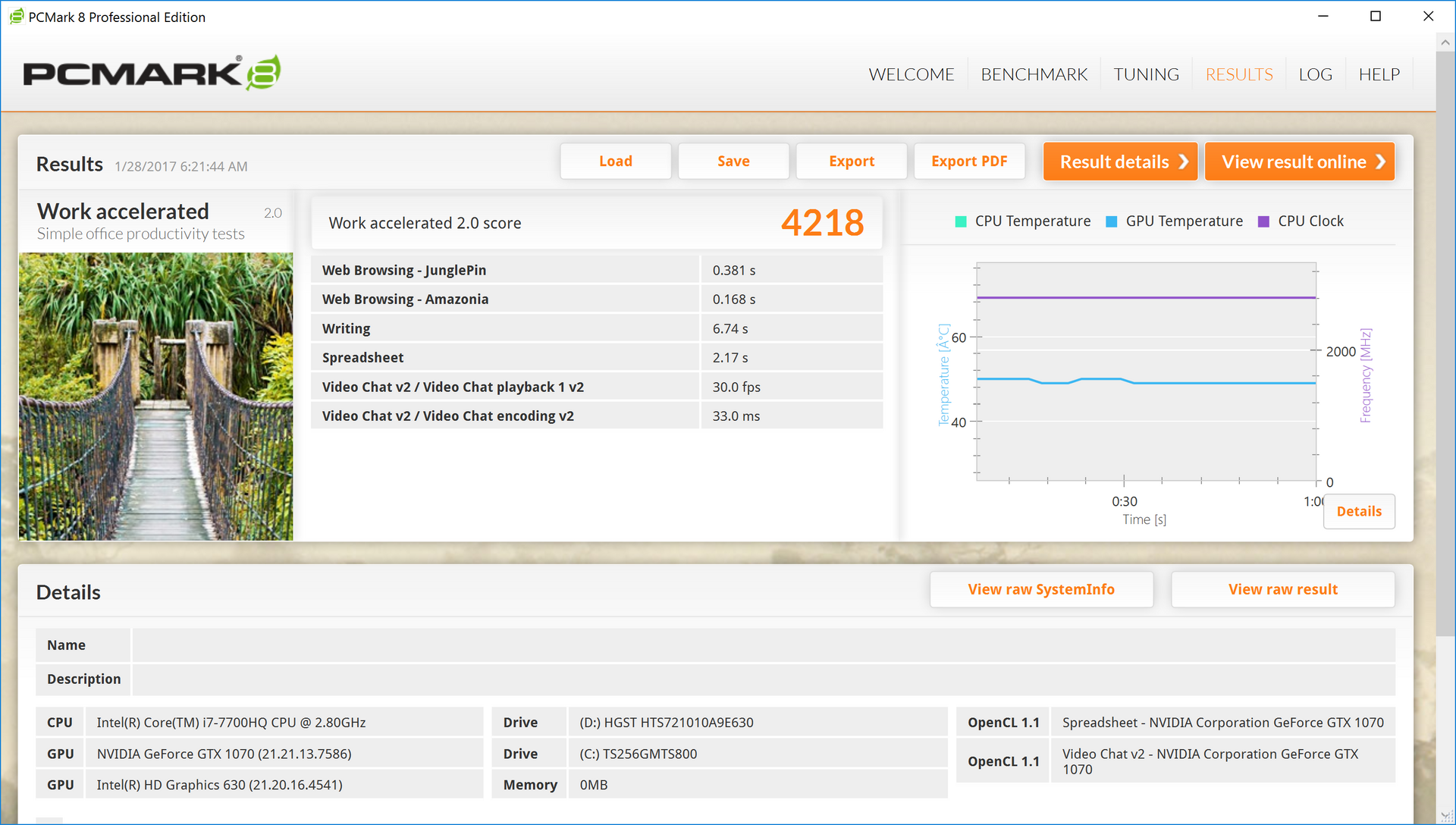Open Result details with arrow
Viewport: 1456px width, 825px height.
(x=1120, y=162)
